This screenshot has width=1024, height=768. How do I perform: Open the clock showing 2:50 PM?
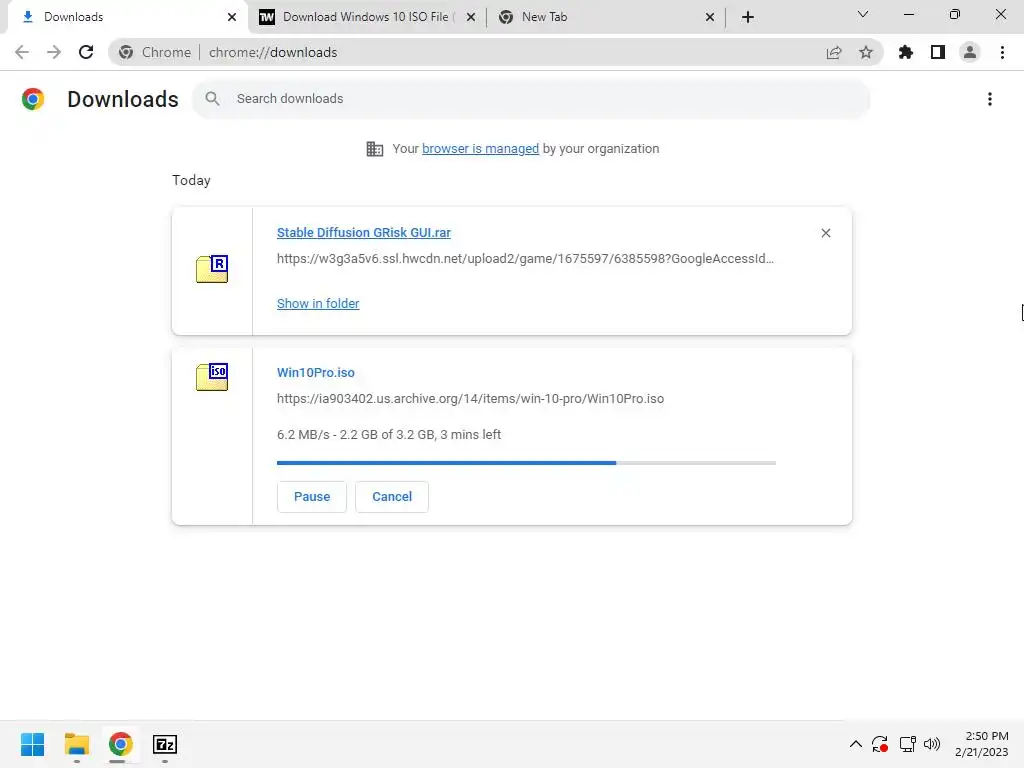coord(982,744)
